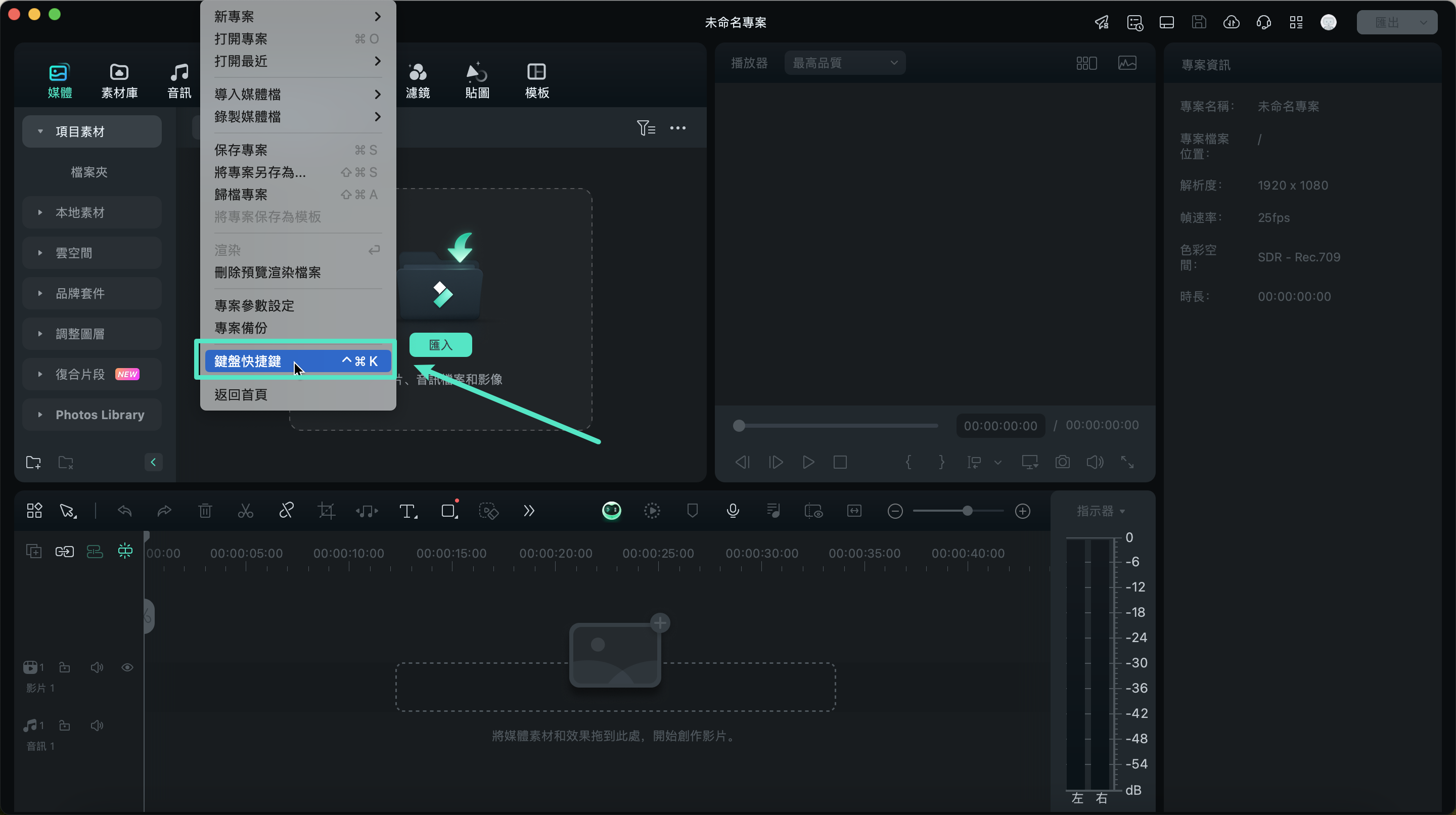Viewport: 1456px width, 815px height.
Task: Click the stop button in player
Action: [x=840, y=462]
